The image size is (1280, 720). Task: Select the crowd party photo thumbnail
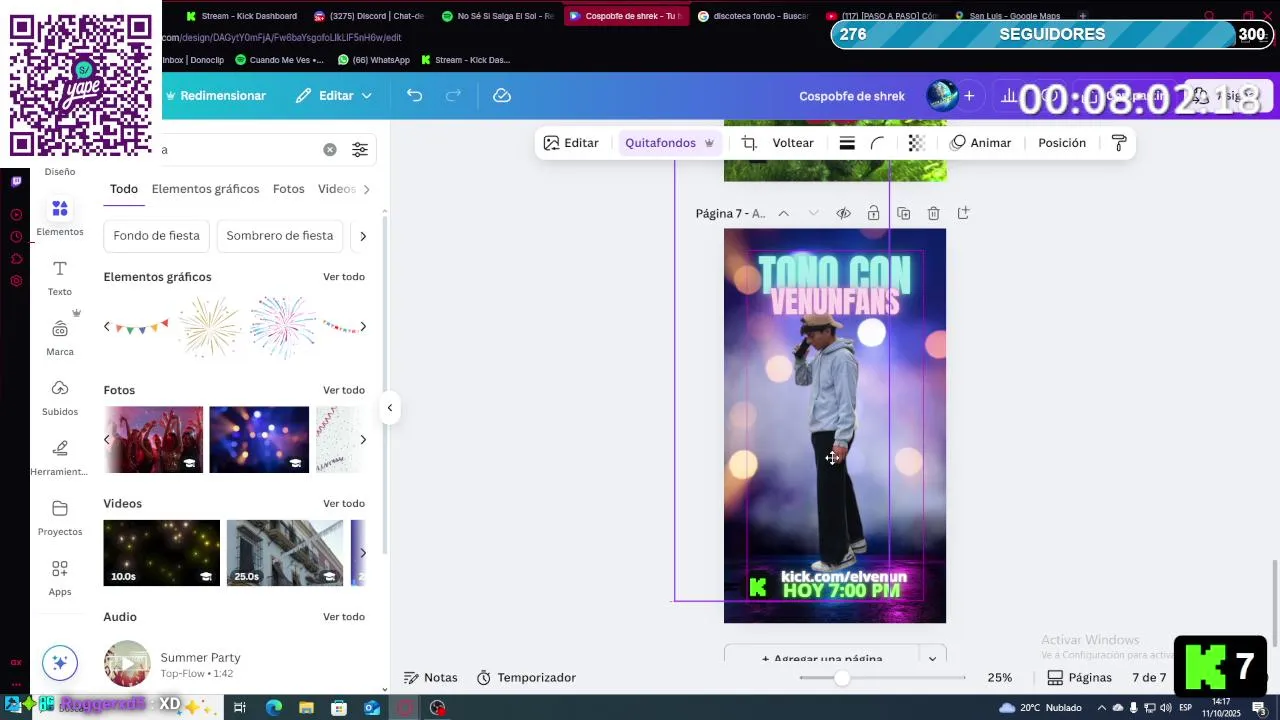153,440
